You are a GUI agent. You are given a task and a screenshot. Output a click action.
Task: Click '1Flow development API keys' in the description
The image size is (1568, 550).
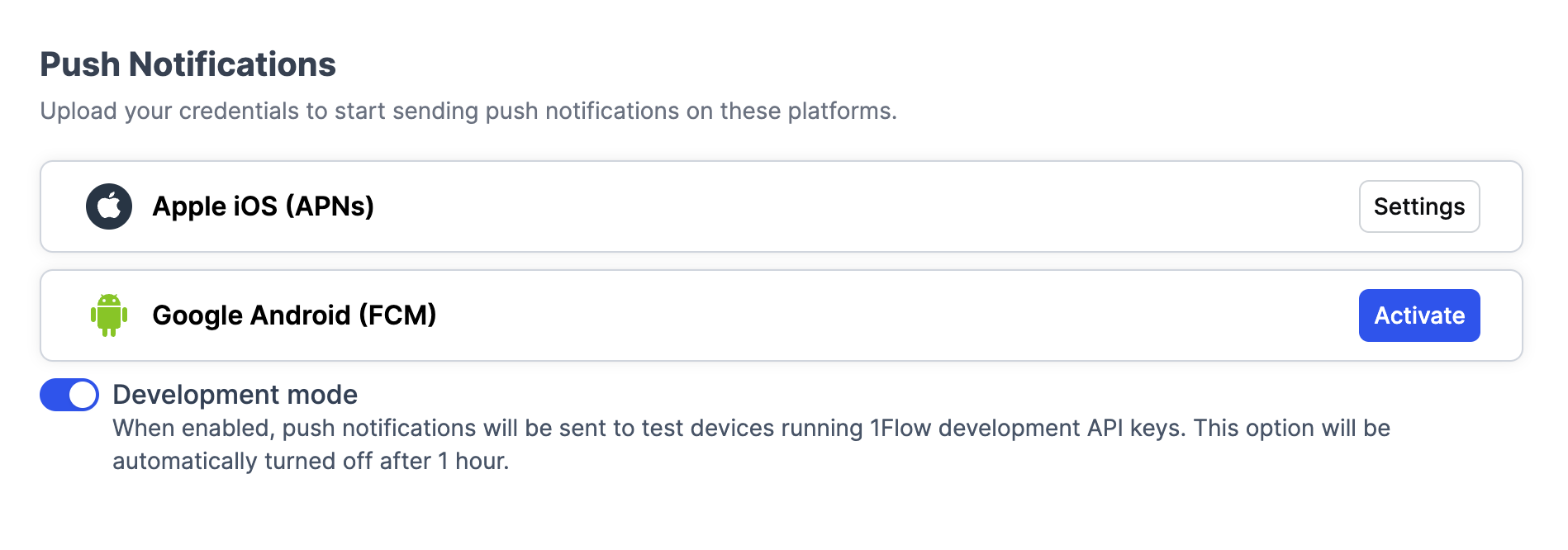click(x=1028, y=428)
